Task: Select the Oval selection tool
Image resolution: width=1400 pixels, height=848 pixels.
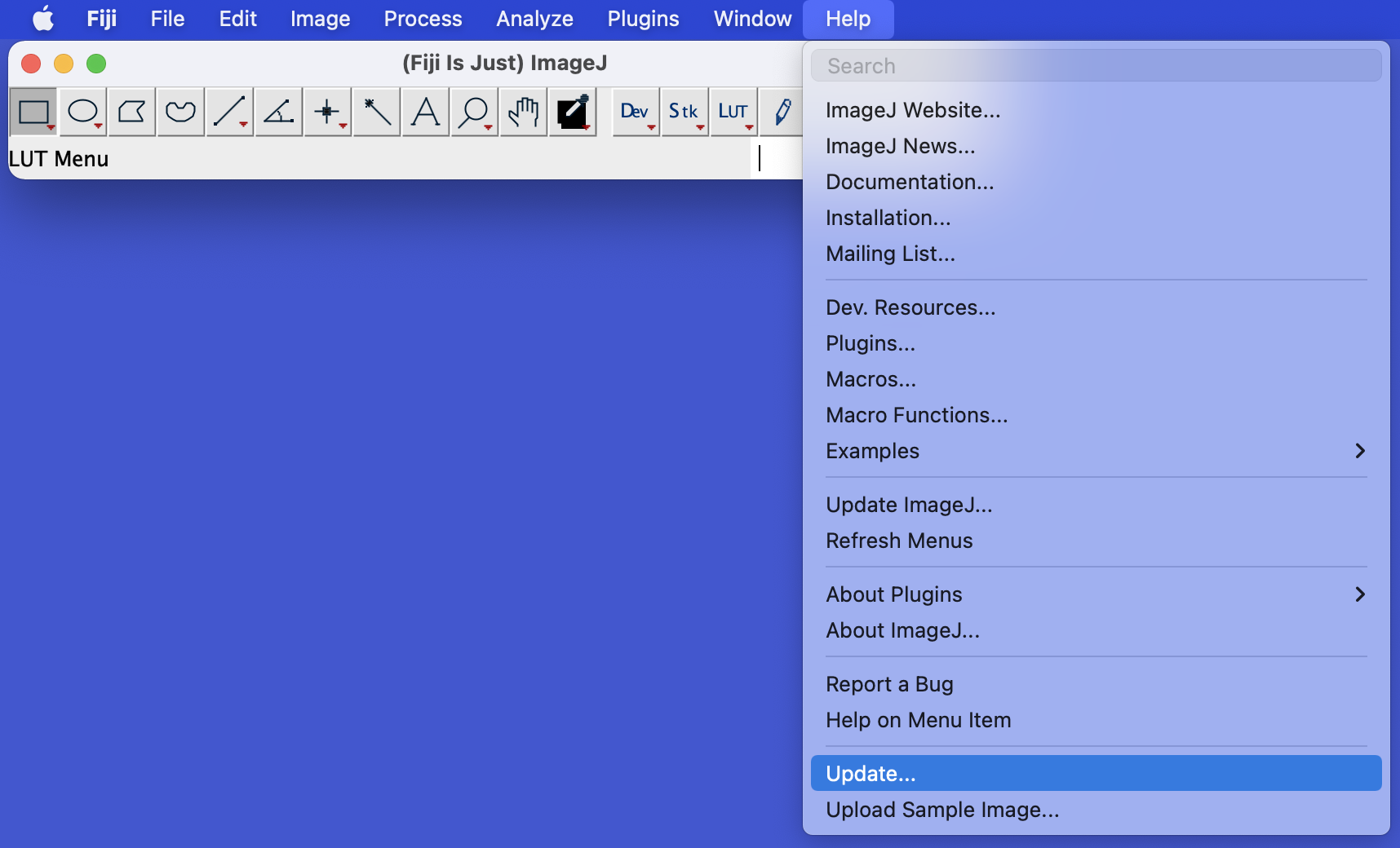Action: pos(82,112)
